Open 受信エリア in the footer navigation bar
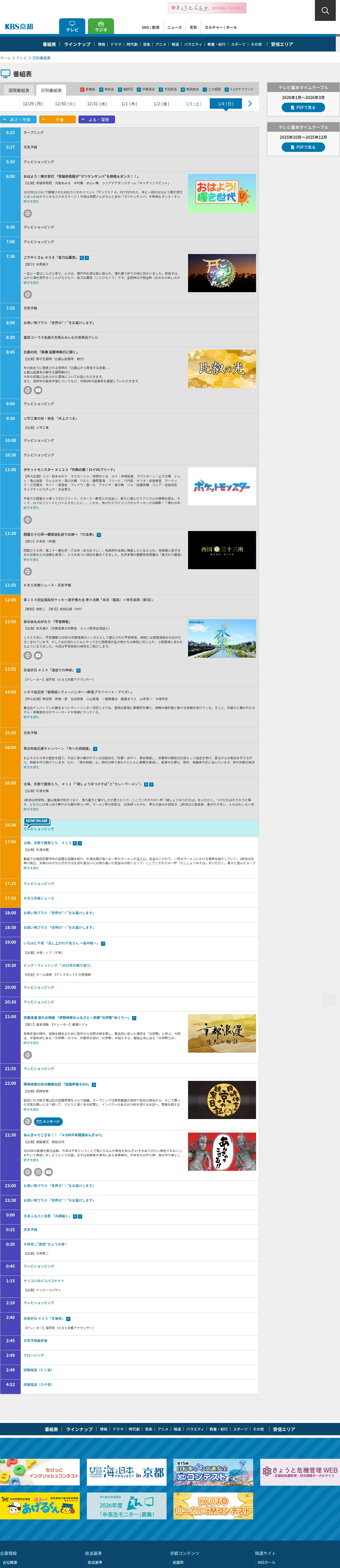The image size is (340, 1568). click(x=284, y=1429)
